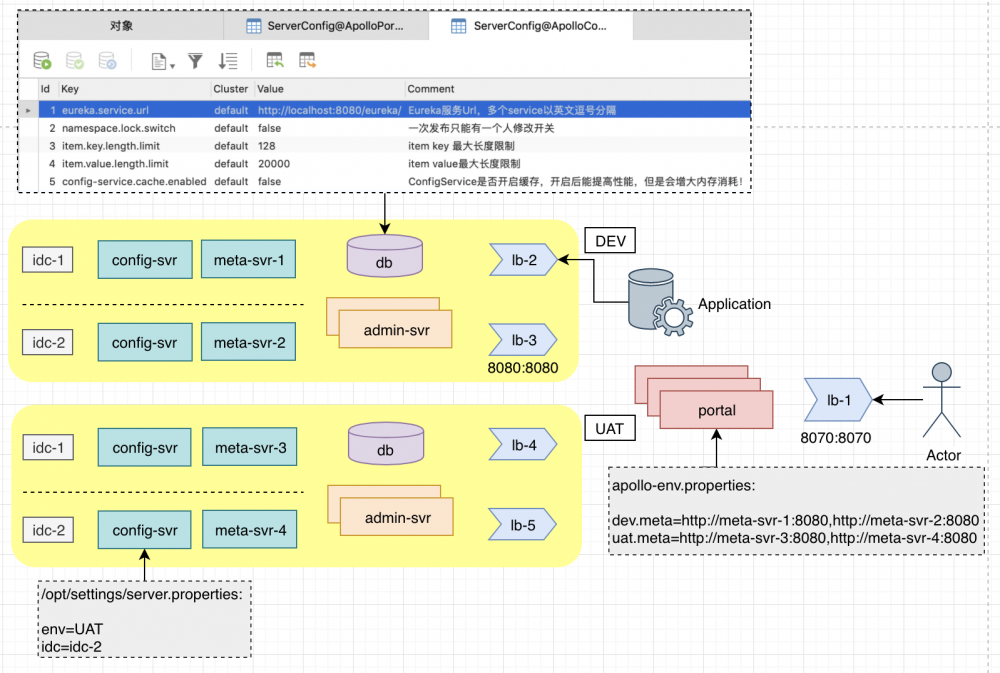The height and width of the screenshot is (673, 1000).
Task: Click the Value column header
Action: click(329, 89)
